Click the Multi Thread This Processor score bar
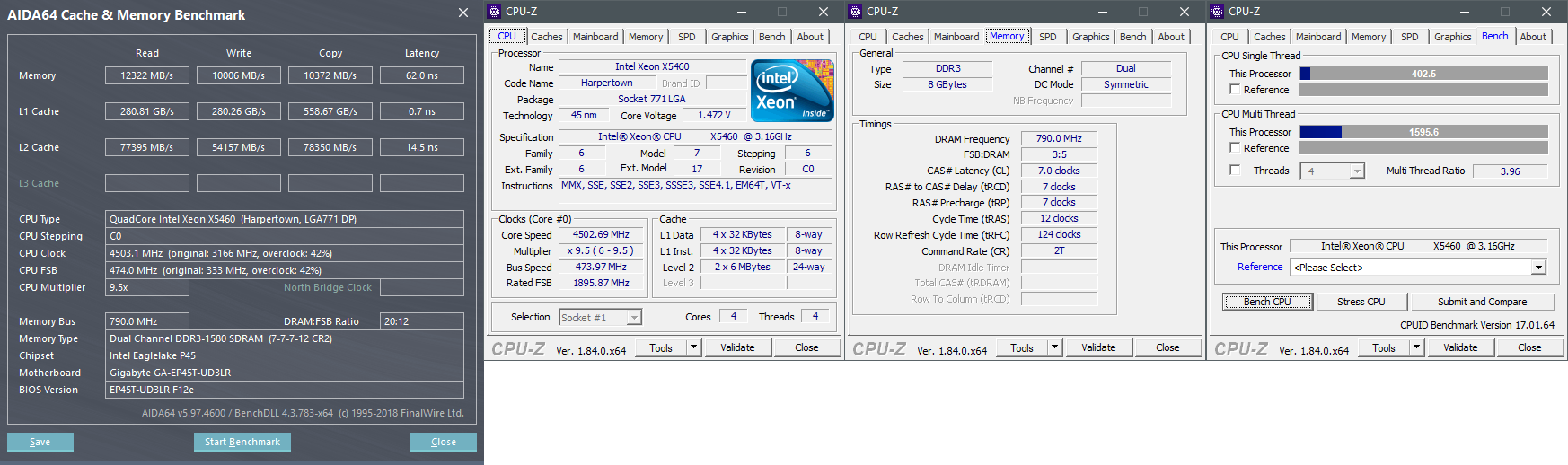The width and height of the screenshot is (1568, 465). click(1423, 132)
